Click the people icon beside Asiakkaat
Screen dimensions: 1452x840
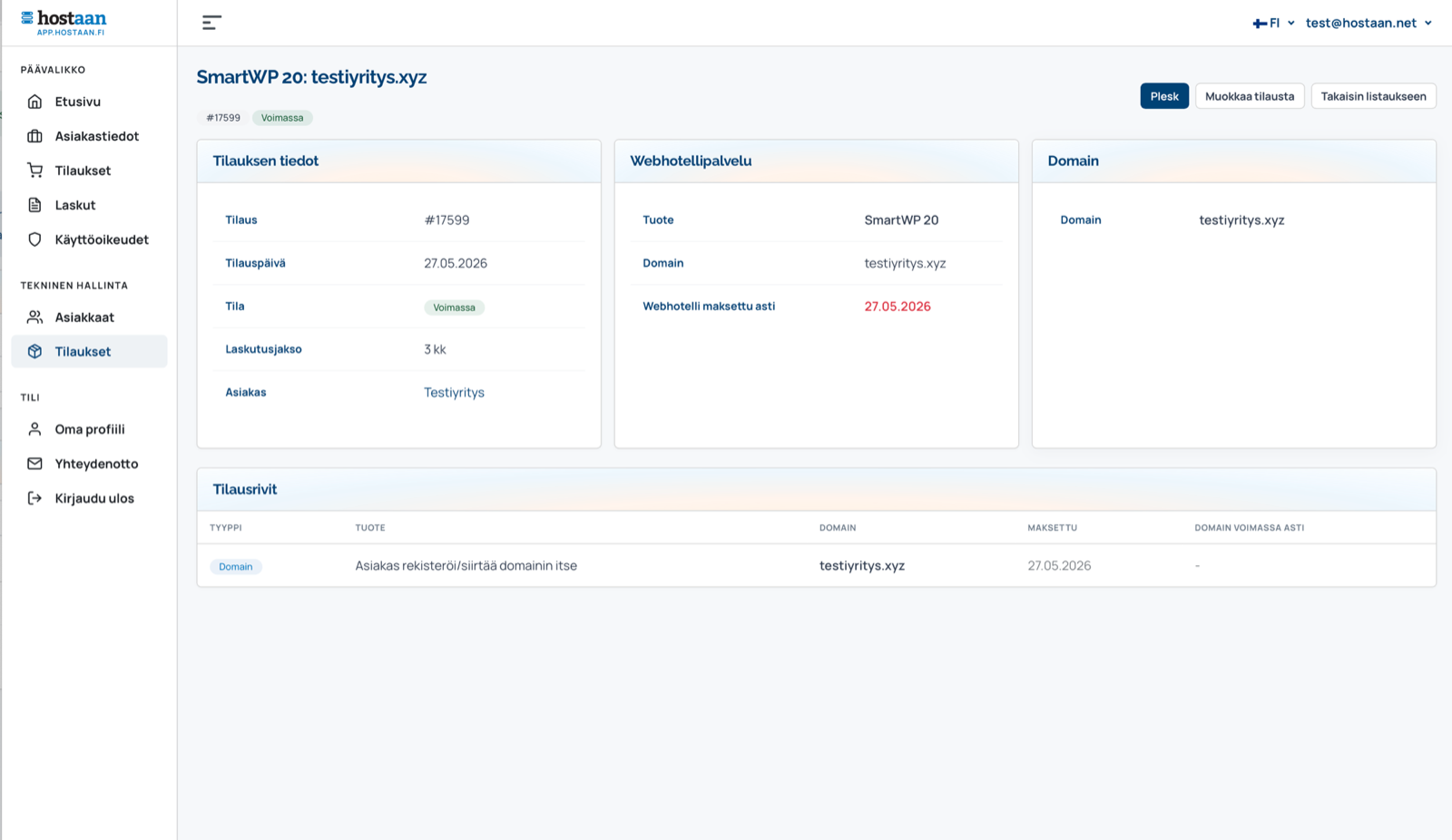tap(34, 317)
